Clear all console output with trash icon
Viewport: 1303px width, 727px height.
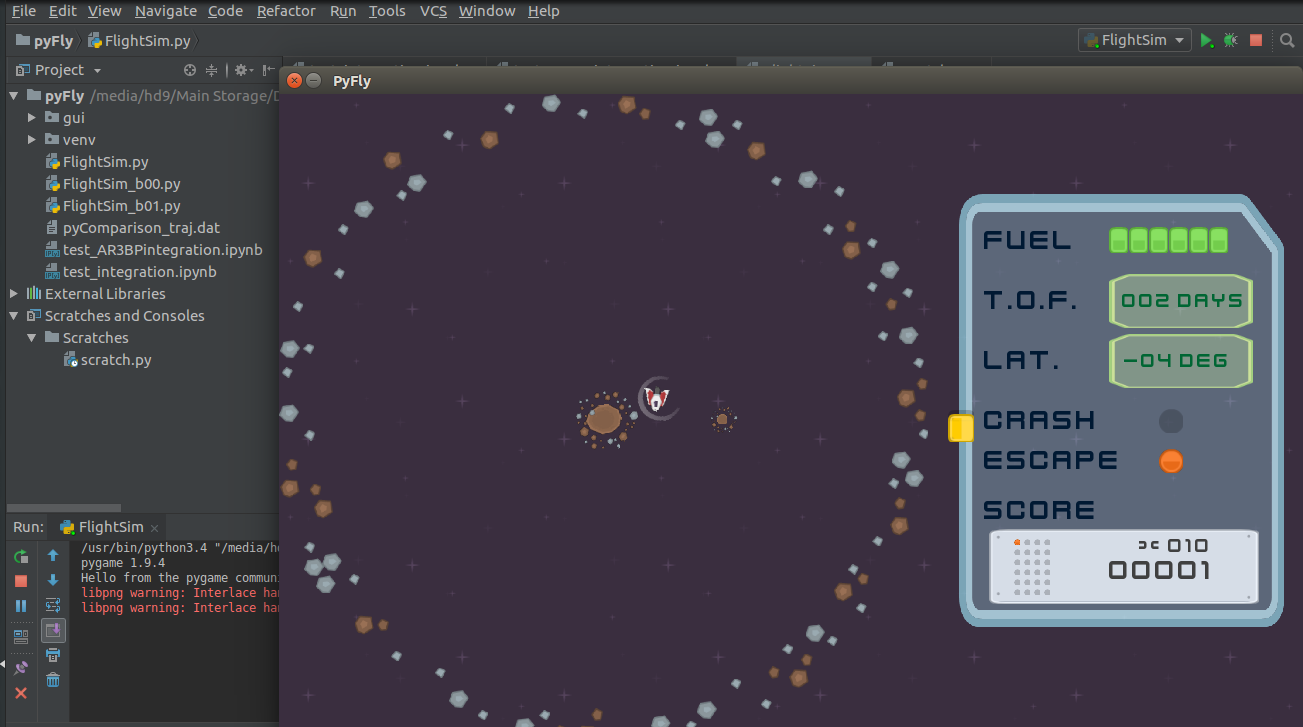click(53, 680)
